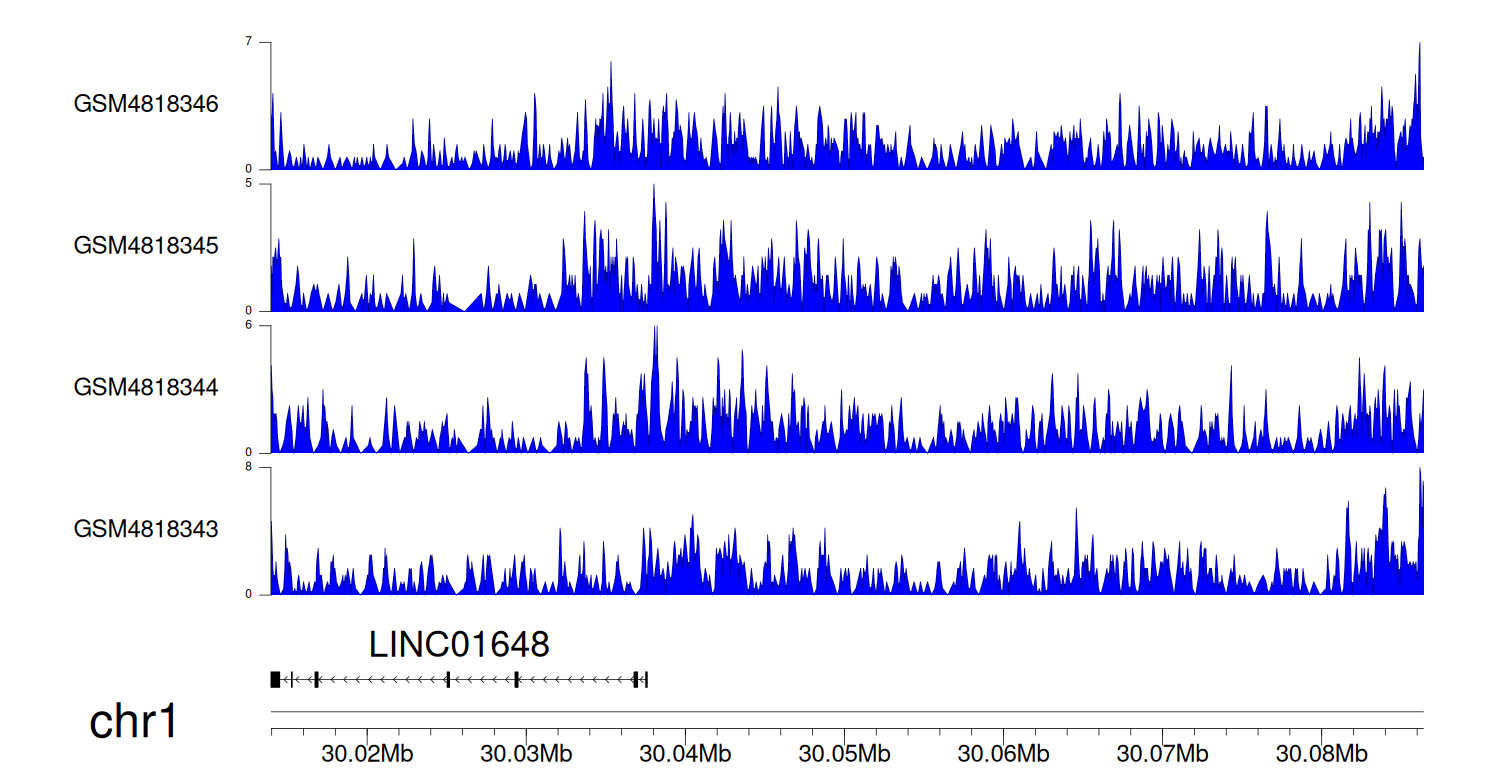Select the chr1 chromosome label
The image size is (1500, 780).
click(x=134, y=721)
